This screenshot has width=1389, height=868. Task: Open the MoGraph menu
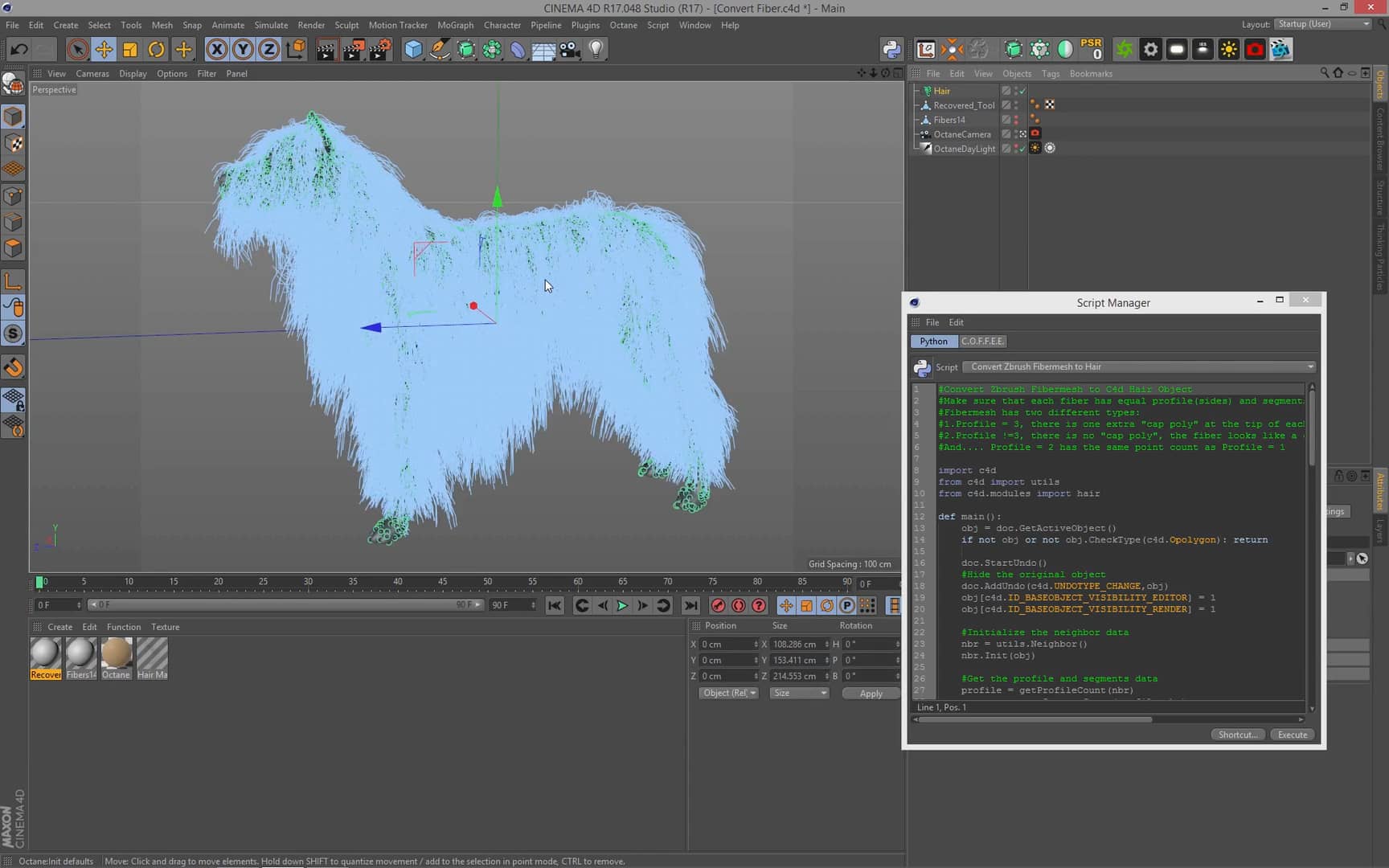pyautogui.click(x=455, y=25)
